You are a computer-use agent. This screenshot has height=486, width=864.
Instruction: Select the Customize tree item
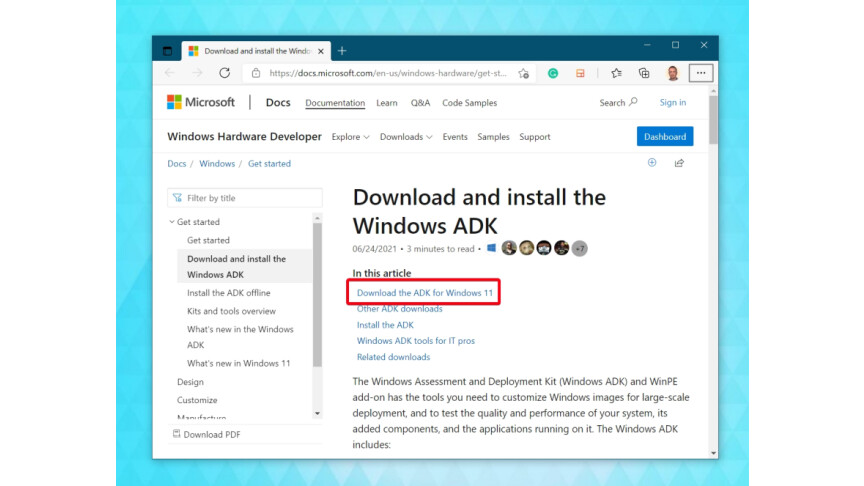197,399
